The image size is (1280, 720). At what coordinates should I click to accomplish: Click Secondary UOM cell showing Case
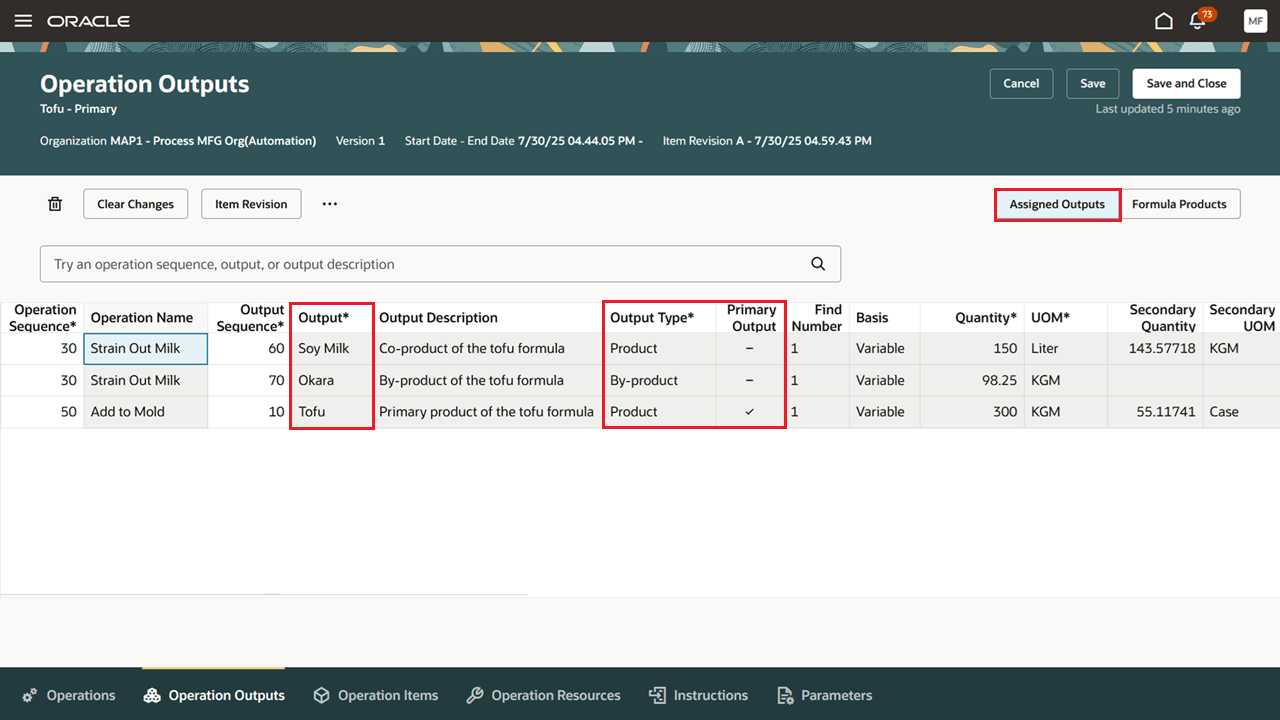pyautogui.click(x=1241, y=412)
